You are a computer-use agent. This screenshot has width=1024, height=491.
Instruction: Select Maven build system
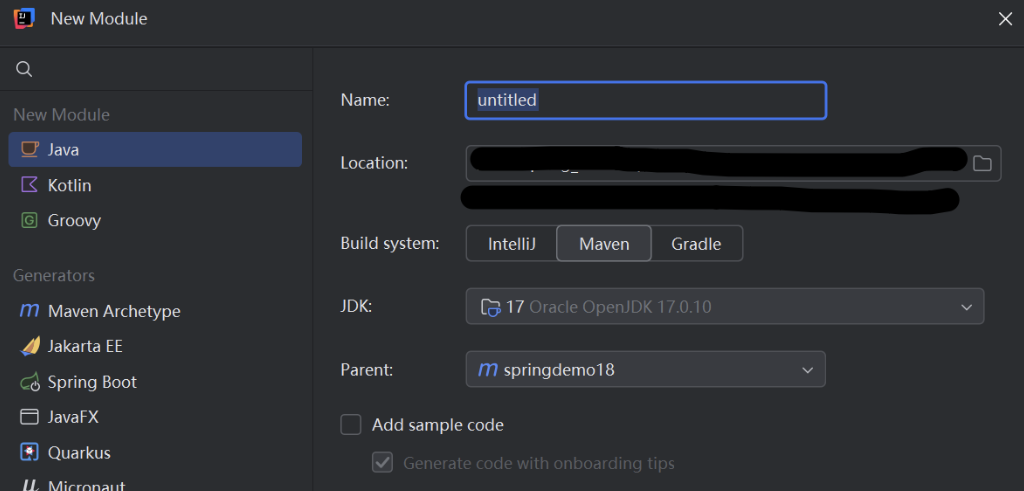pyautogui.click(x=604, y=244)
